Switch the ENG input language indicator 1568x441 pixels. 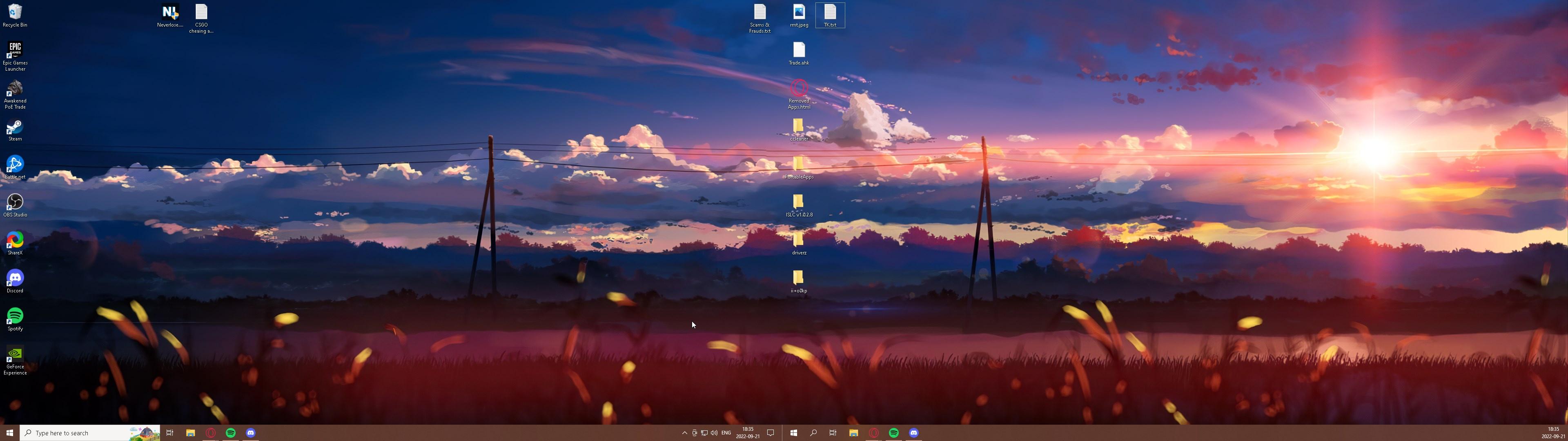click(x=726, y=433)
